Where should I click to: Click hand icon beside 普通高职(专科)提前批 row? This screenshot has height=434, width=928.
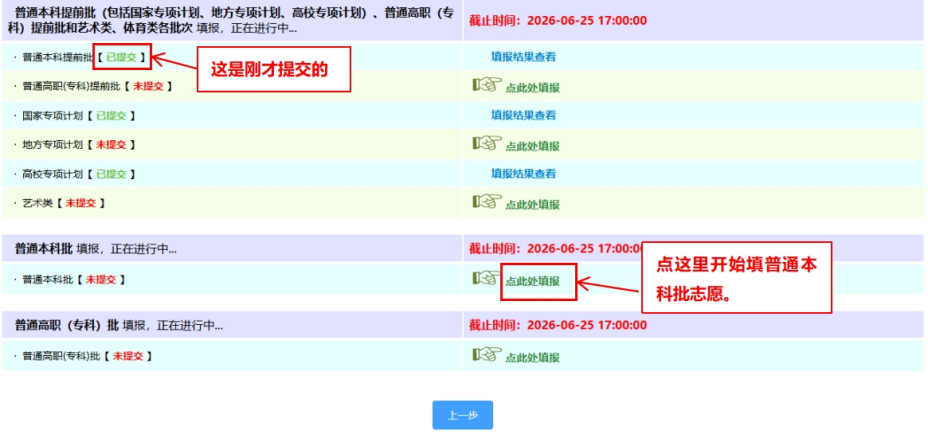click(x=486, y=85)
